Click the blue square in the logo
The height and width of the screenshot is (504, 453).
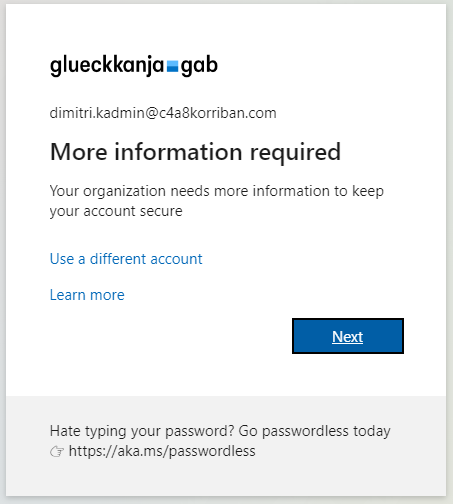click(172, 67)
